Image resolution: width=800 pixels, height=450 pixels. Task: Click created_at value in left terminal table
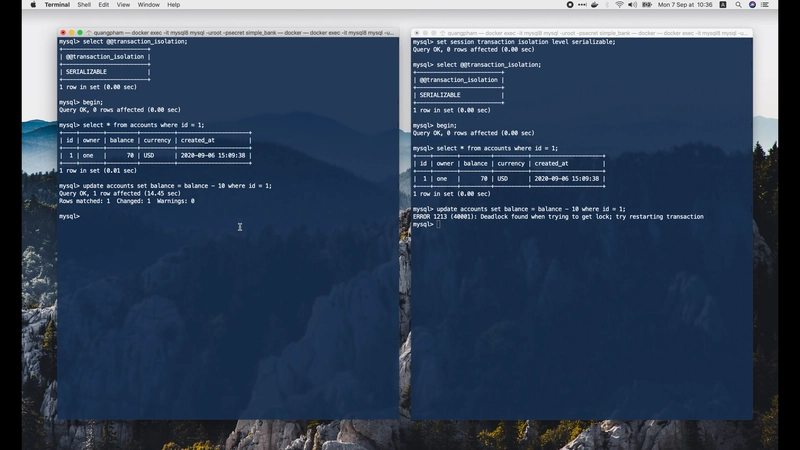click(x=213, y=156)
